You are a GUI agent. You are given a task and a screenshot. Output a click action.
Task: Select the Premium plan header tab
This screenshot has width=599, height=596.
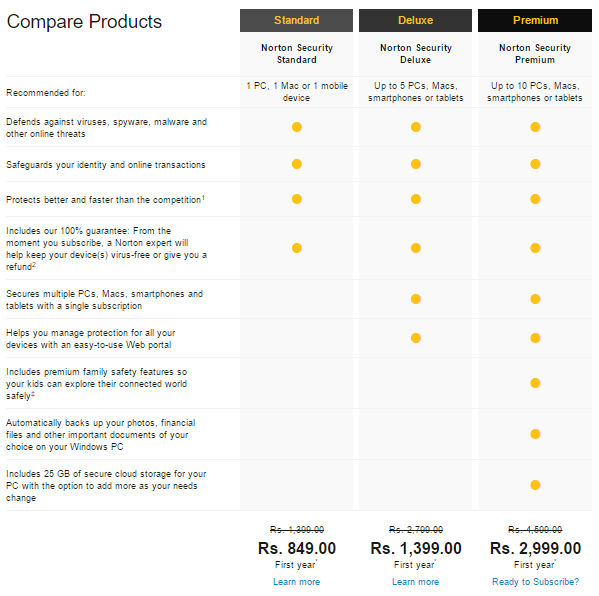(535, 20)
